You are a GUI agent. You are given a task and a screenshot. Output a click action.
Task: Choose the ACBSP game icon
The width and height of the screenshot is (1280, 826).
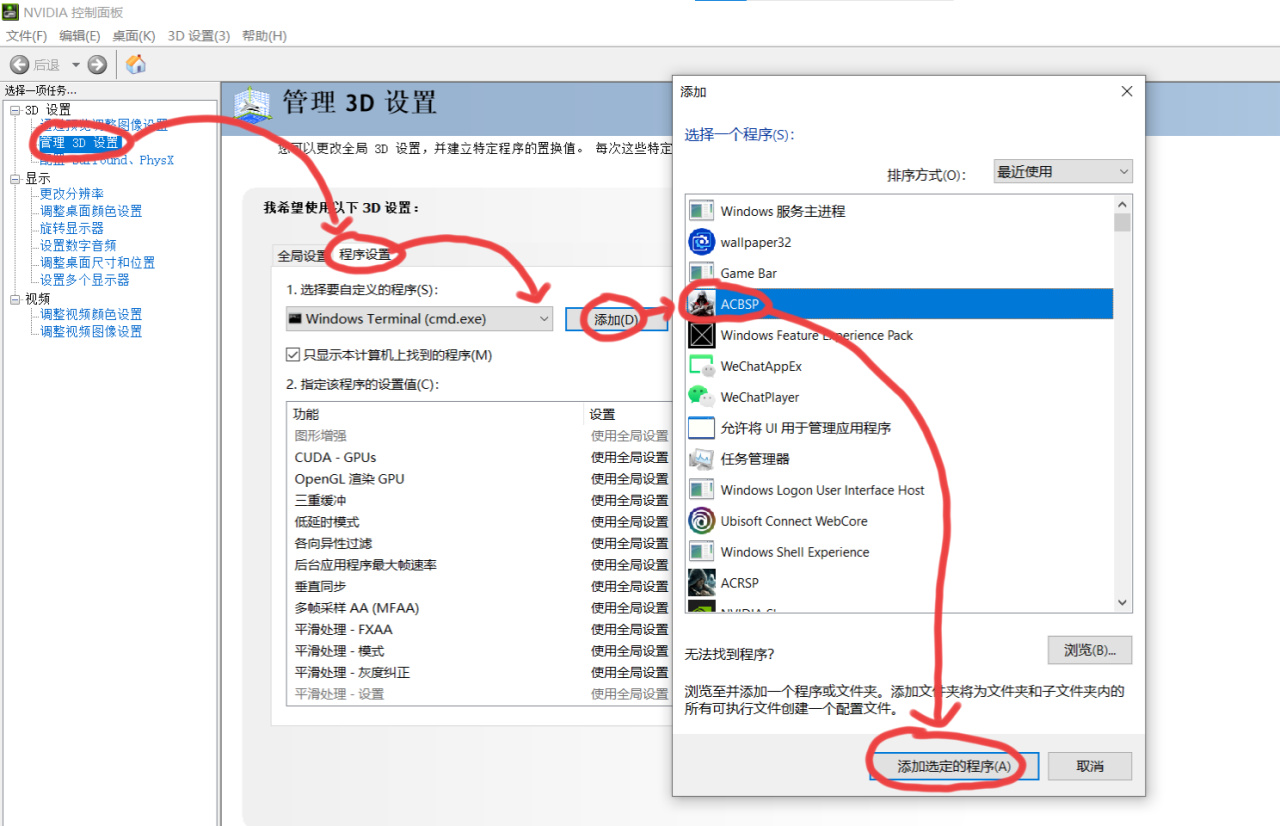coord(702,304)
